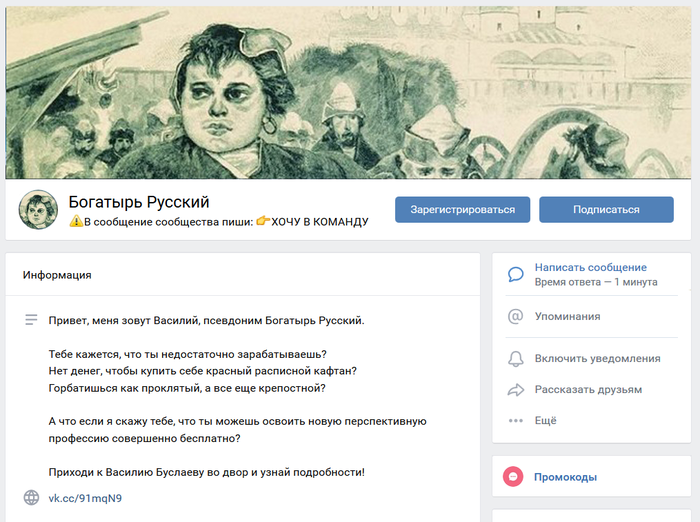
Task: Click the description lines icon
Action: [x=31, y=320]
